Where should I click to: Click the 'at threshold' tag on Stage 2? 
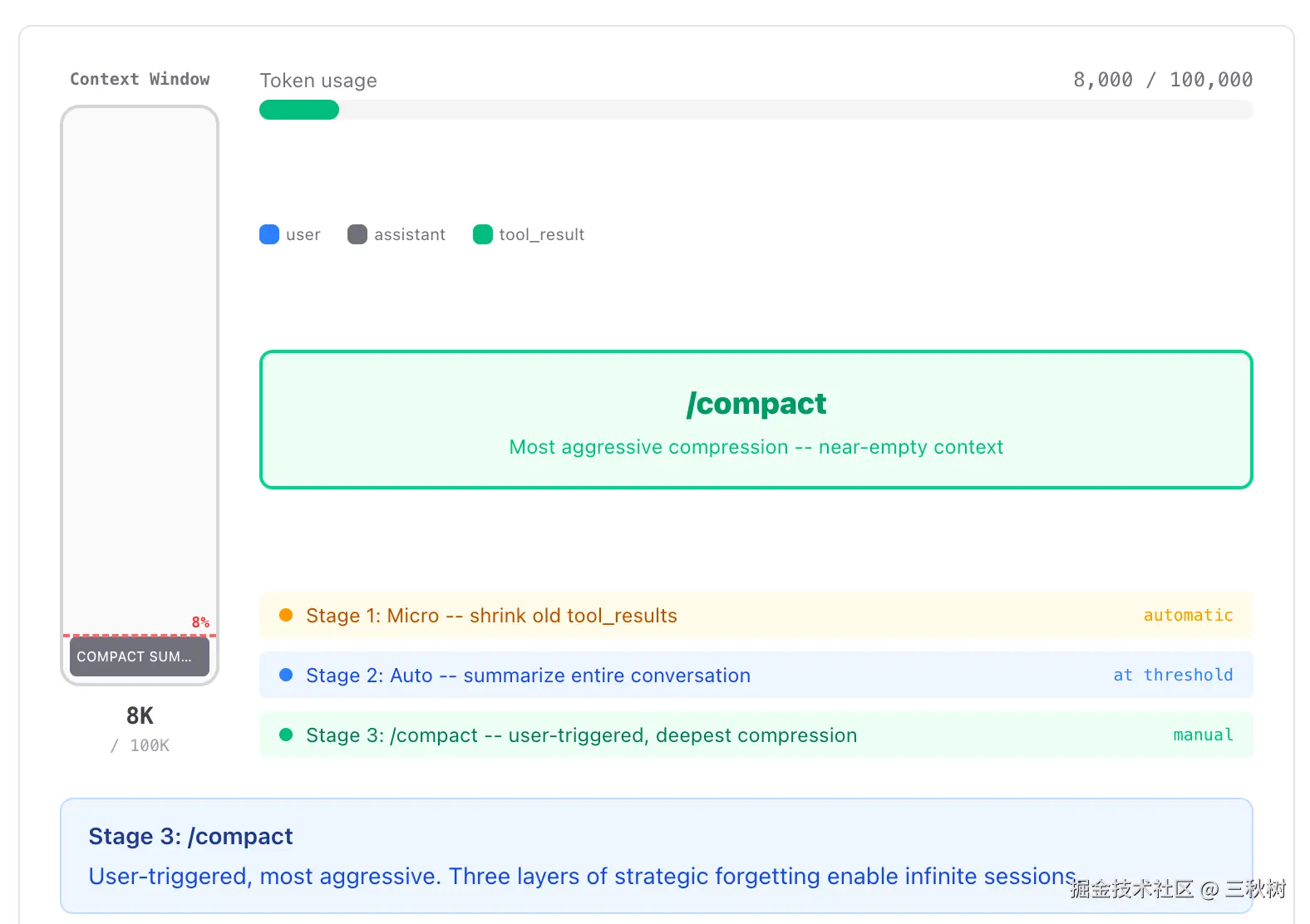[1173, 675]
